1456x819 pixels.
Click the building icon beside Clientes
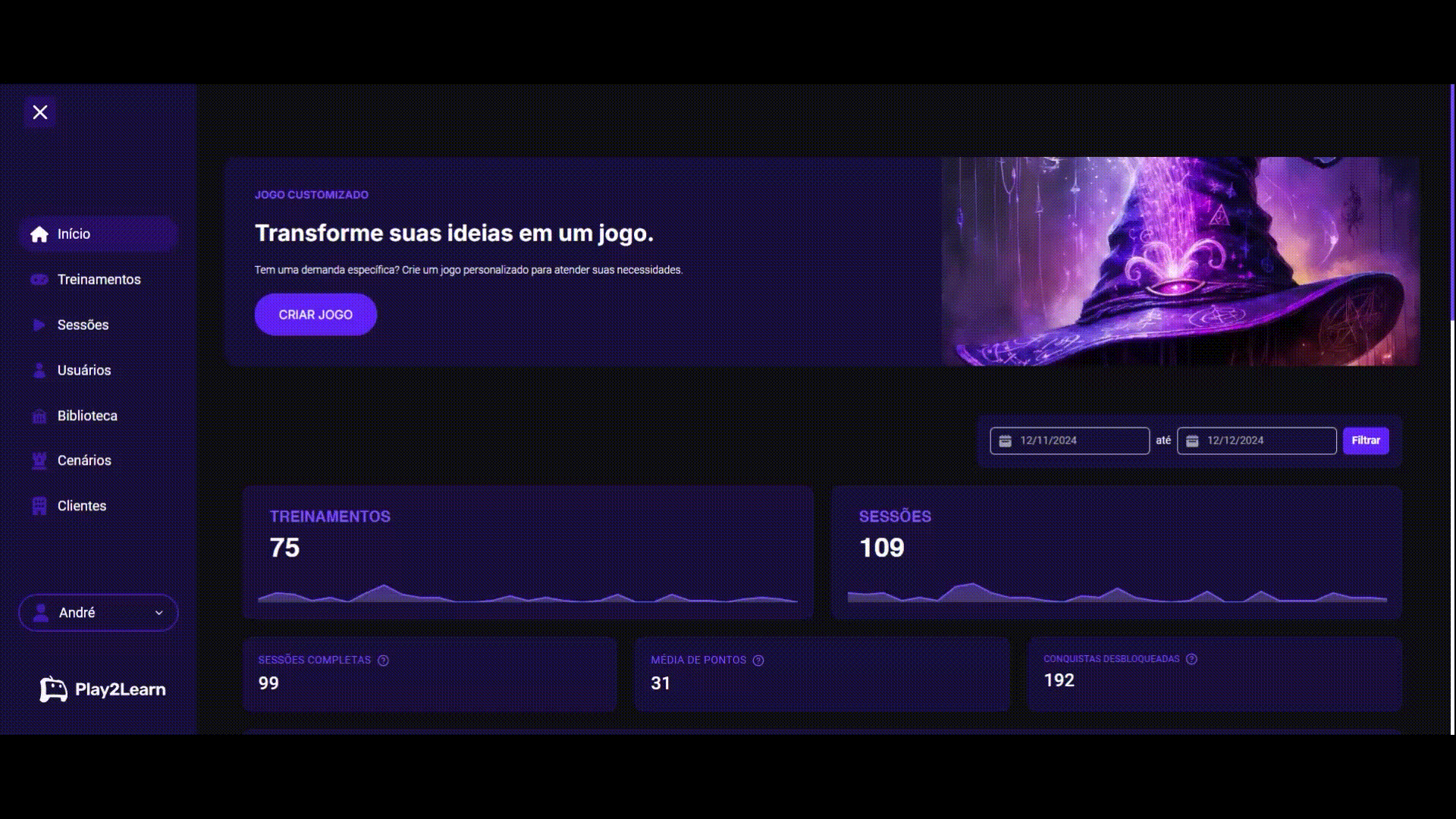[39, 506]
